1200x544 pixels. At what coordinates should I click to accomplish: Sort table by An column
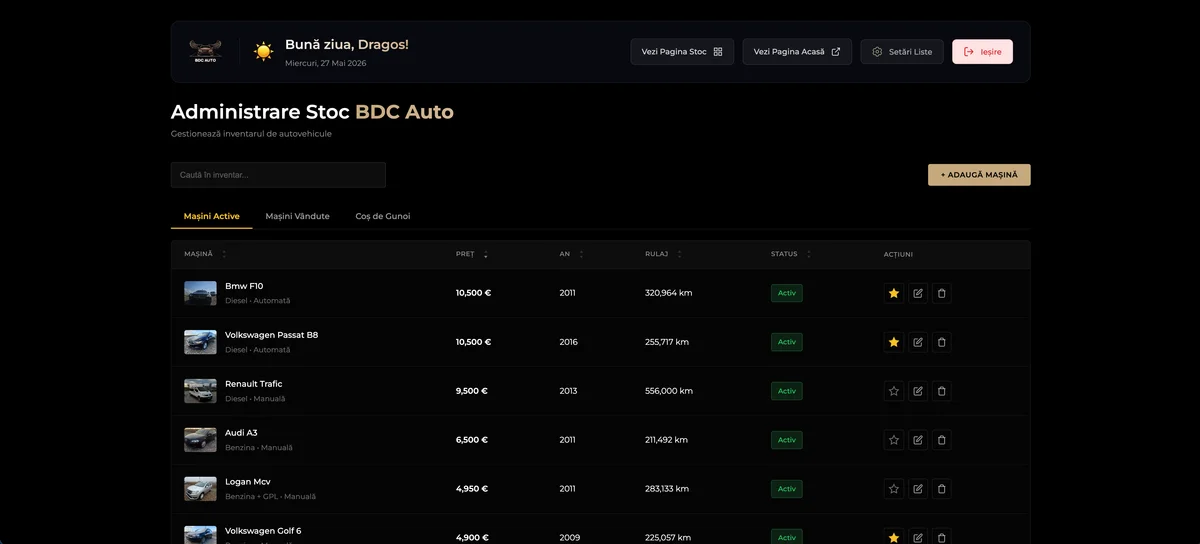click(x=572, y=254)
